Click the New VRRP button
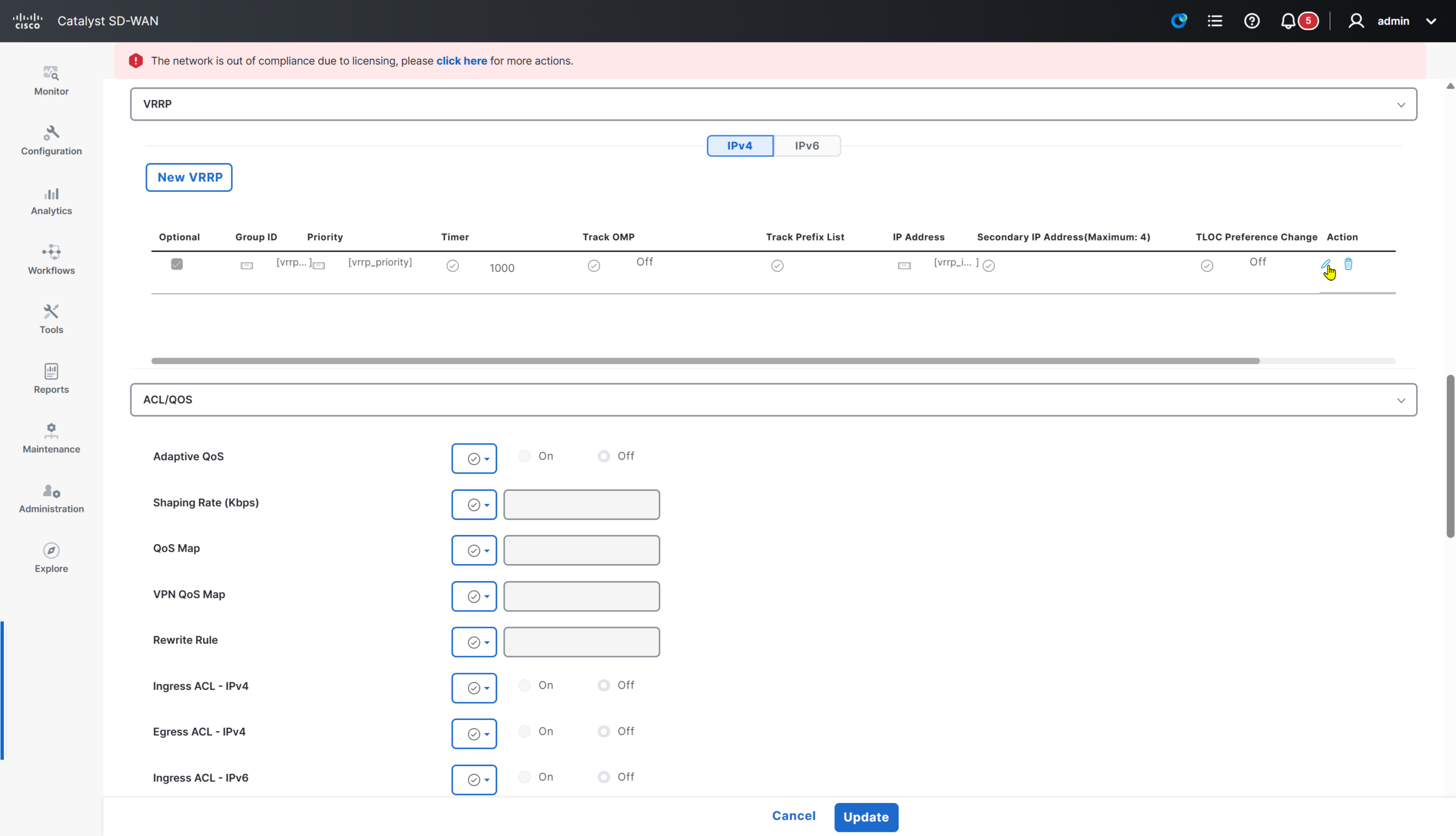 click(x=189, y=177)
